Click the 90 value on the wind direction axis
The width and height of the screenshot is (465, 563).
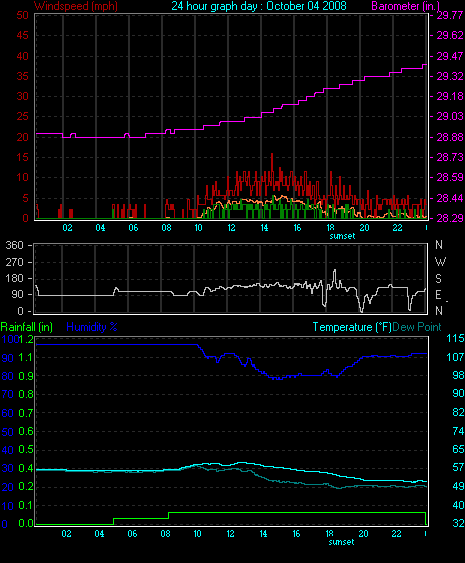click(17, 294)
